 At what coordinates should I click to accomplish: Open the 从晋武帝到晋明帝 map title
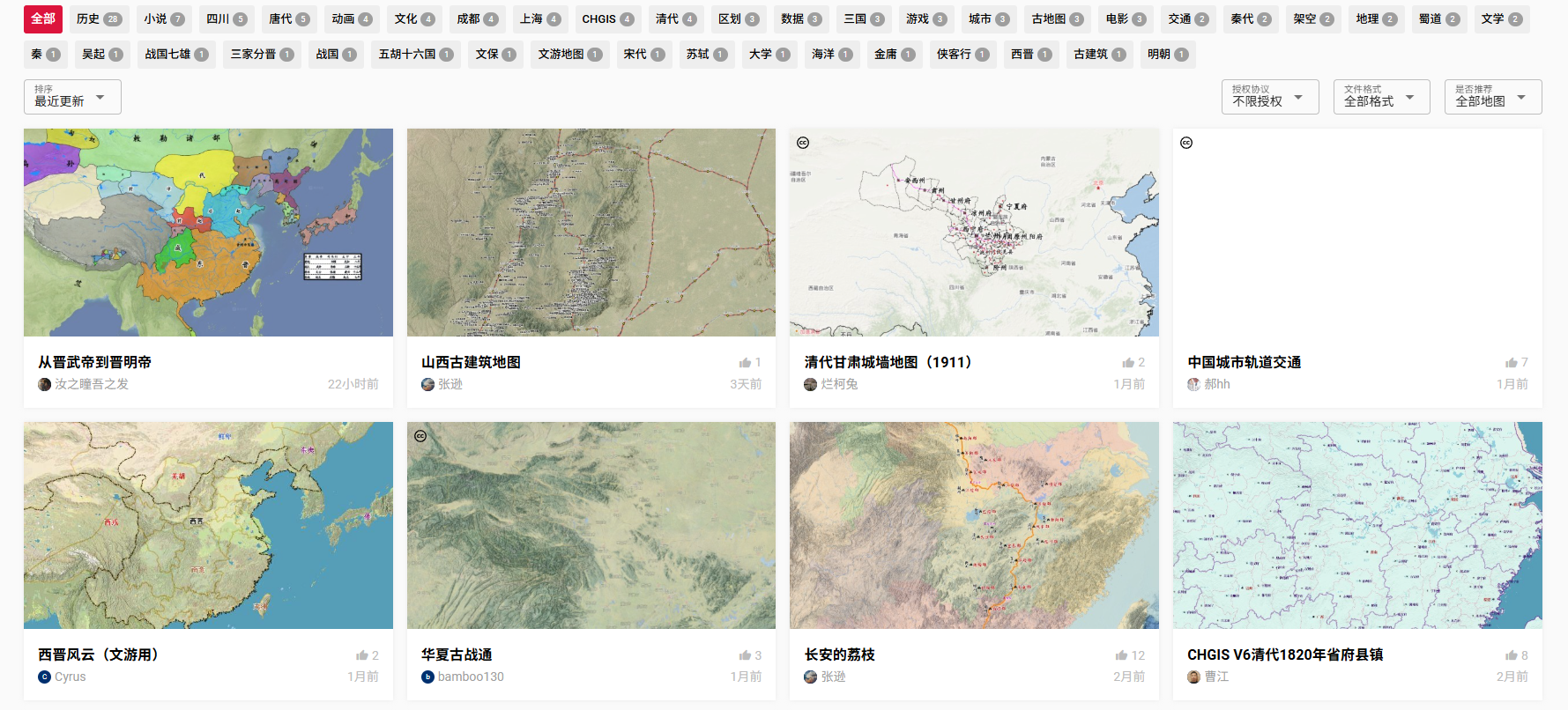pyautogui.click(x=94, y=362)
